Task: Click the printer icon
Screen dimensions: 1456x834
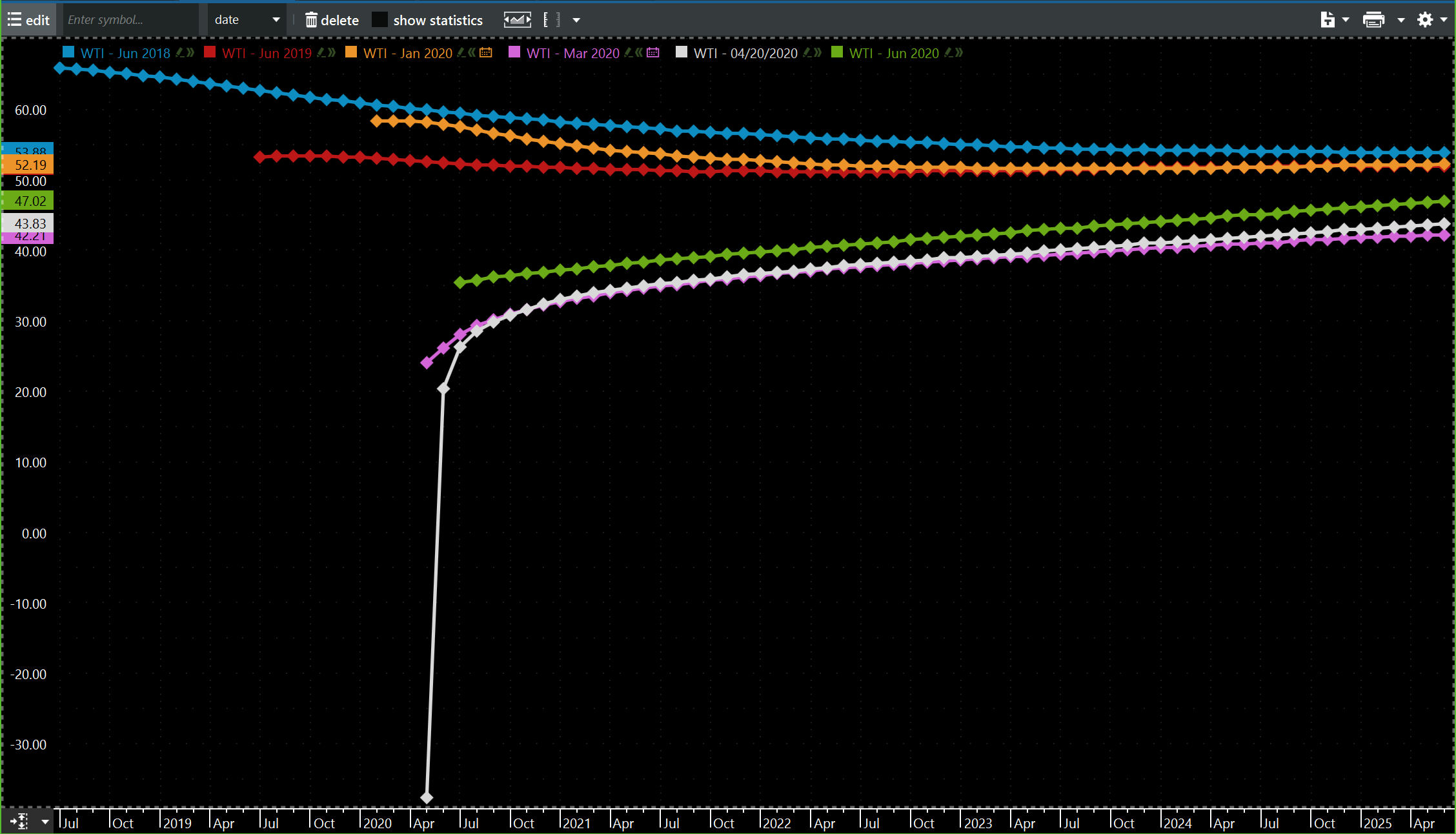Action: coord(1373,20)
